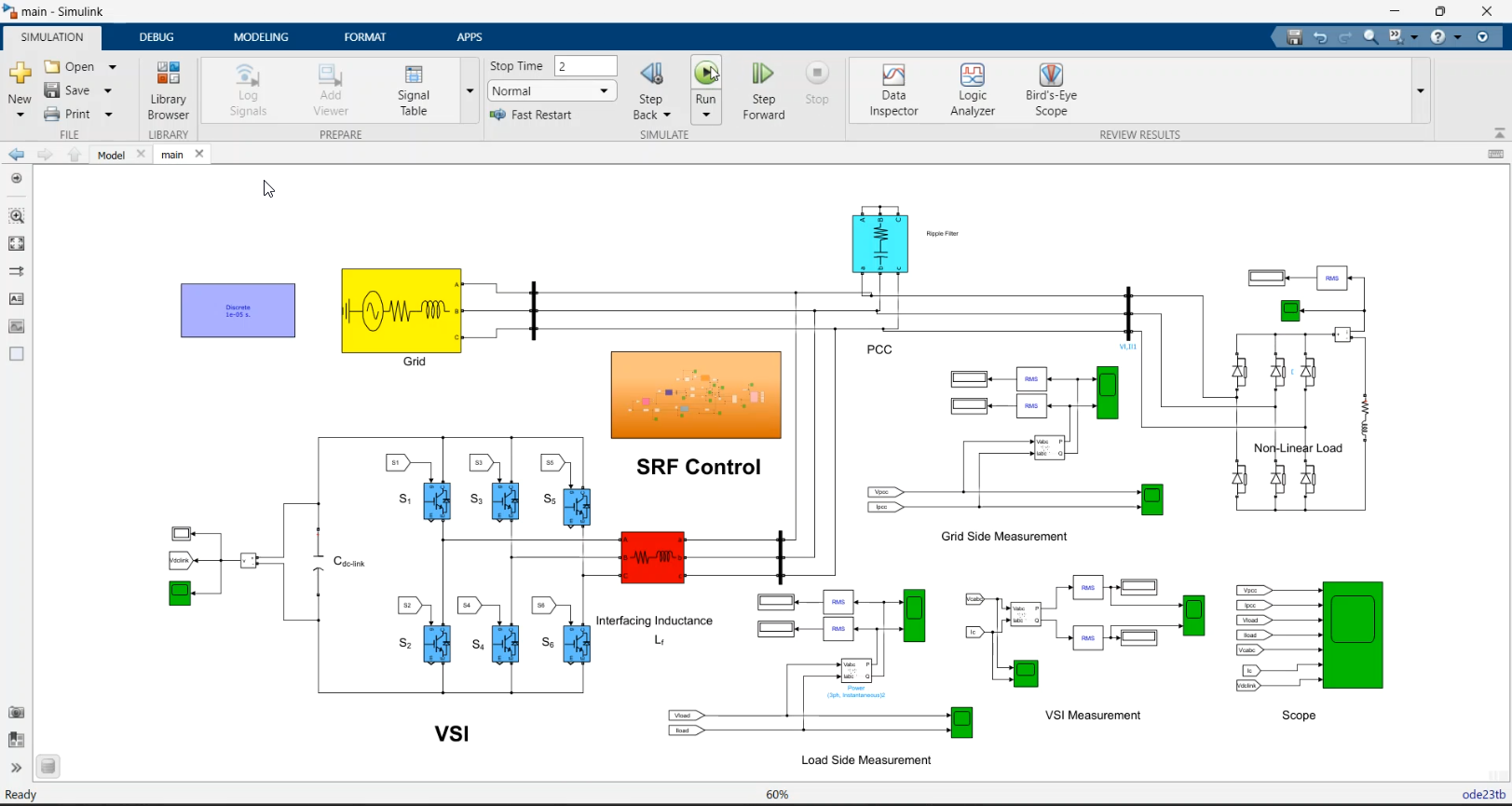
Task: Switch to the FORMAT tab
Action: (365, 37)
